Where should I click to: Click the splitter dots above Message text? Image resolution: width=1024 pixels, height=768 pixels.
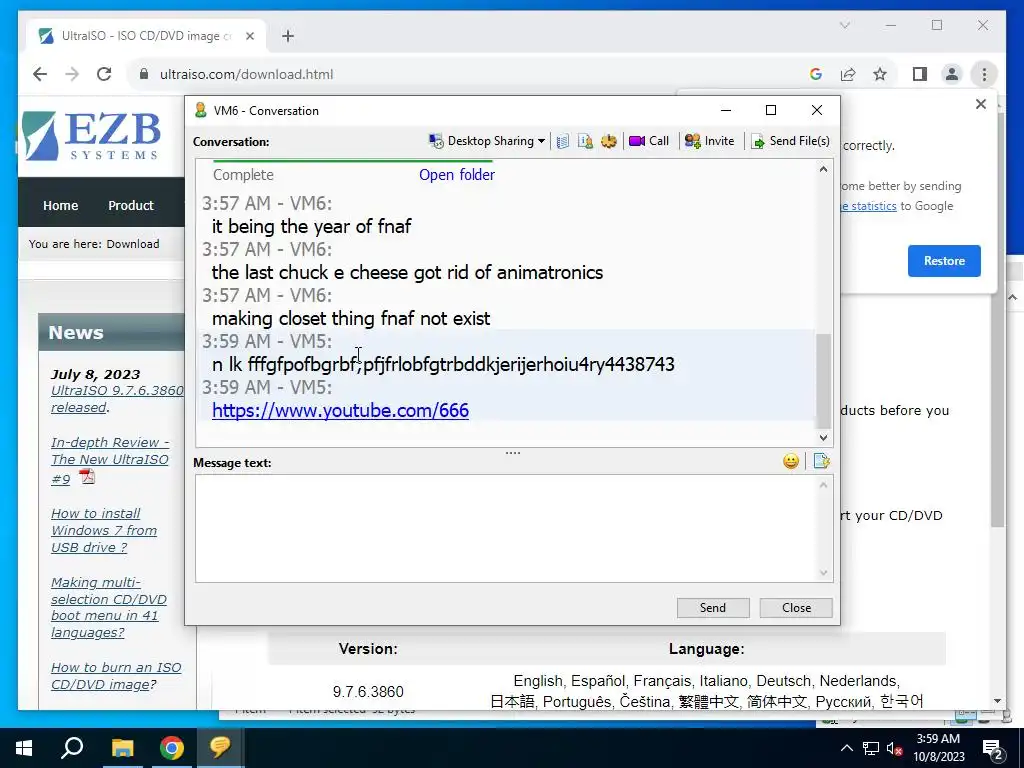513,453
